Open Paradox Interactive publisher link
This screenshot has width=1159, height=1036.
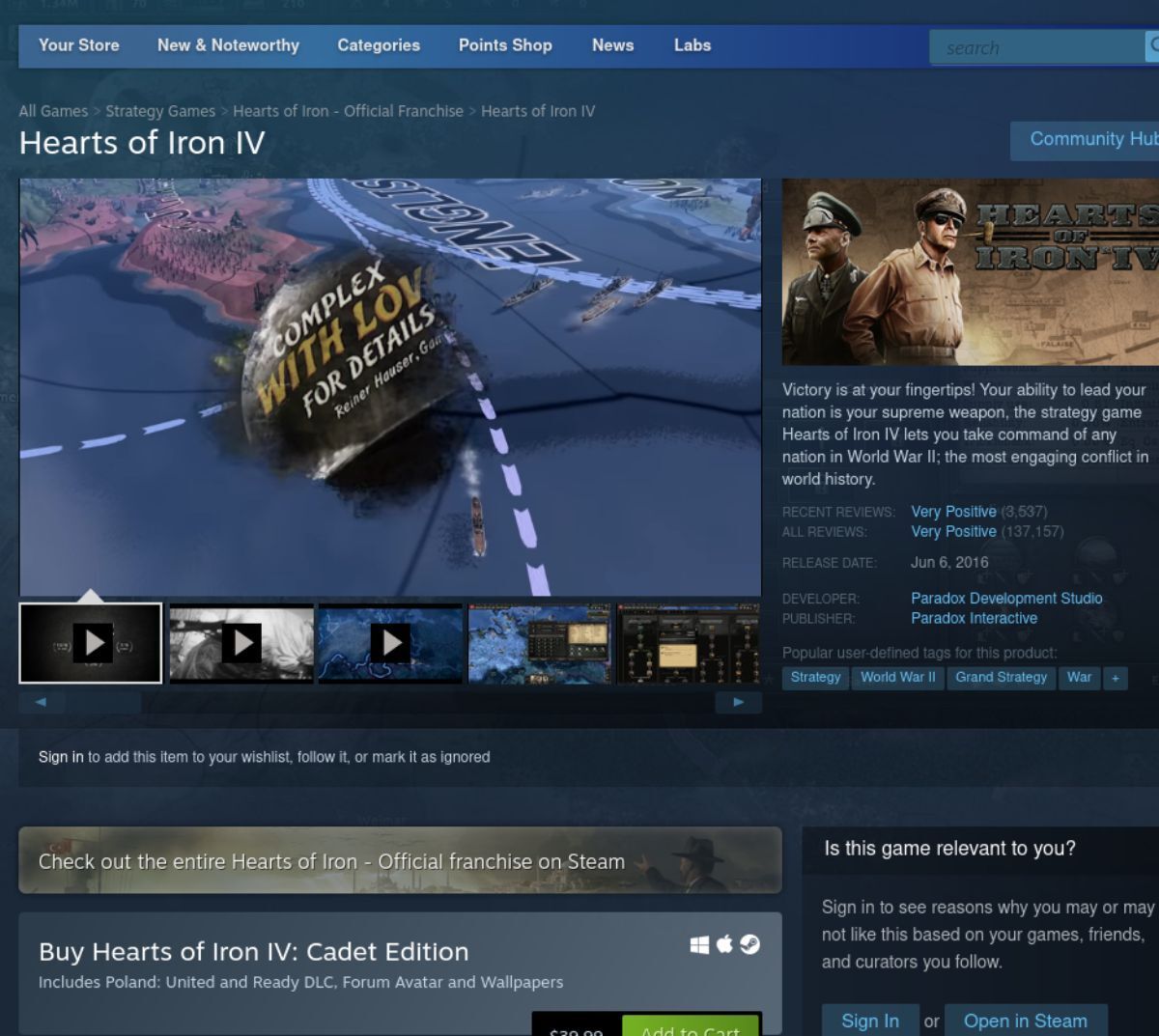point(974,619)
